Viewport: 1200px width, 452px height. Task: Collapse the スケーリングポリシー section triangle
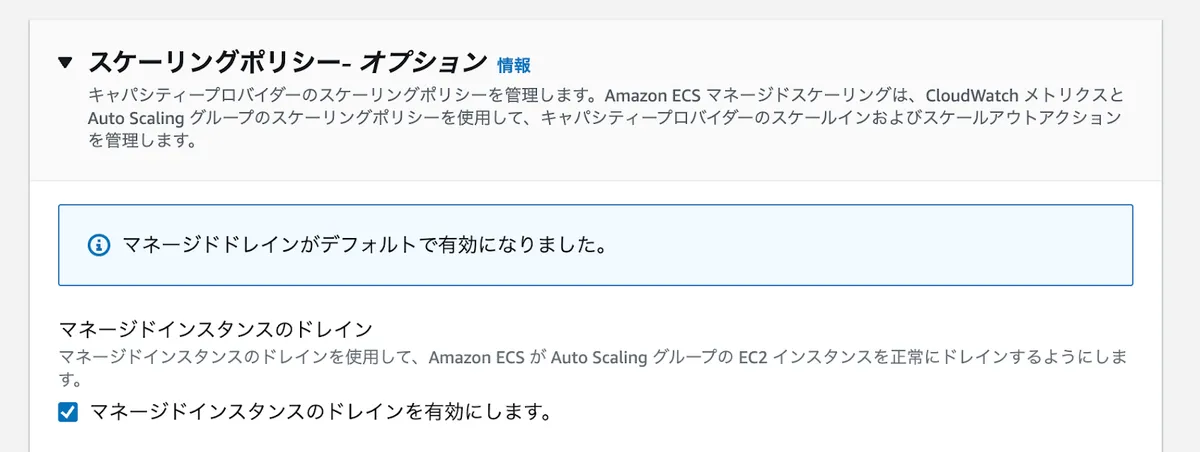(x=66, y=62)
